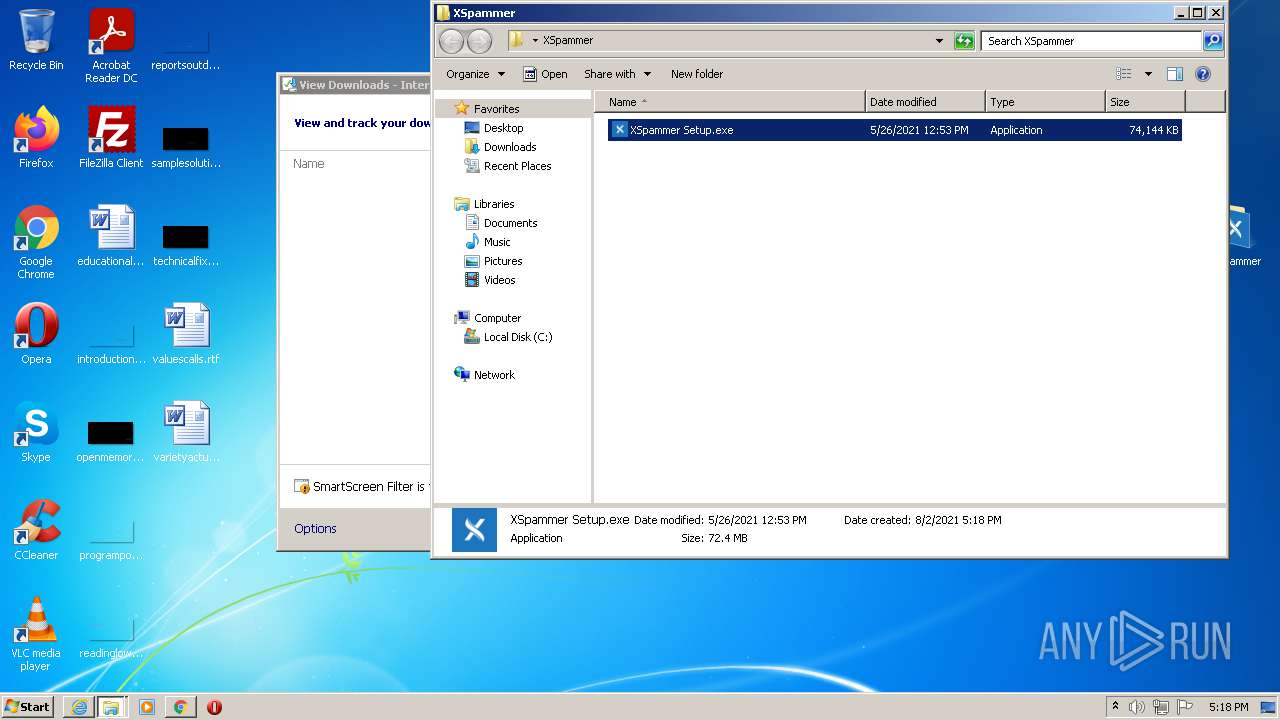Open the network icon in the system tray

click(x=1161, y=707)
